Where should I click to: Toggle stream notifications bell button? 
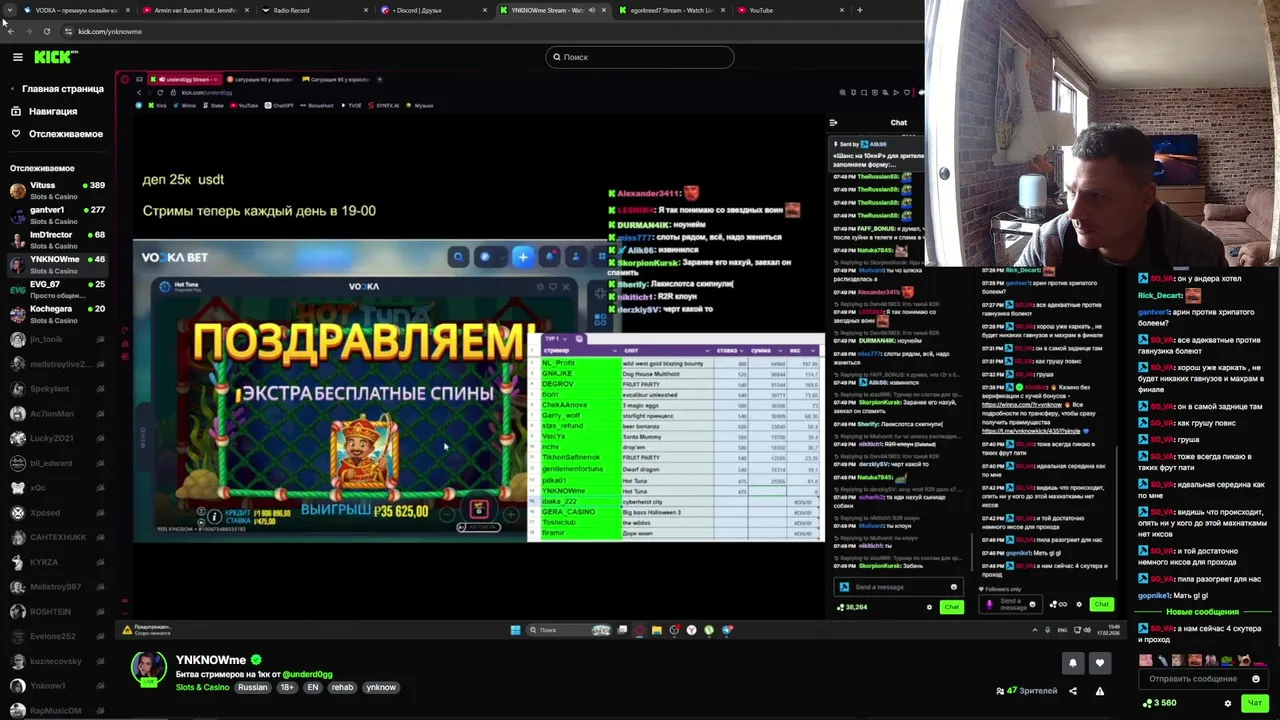[x=1073, y=663]
